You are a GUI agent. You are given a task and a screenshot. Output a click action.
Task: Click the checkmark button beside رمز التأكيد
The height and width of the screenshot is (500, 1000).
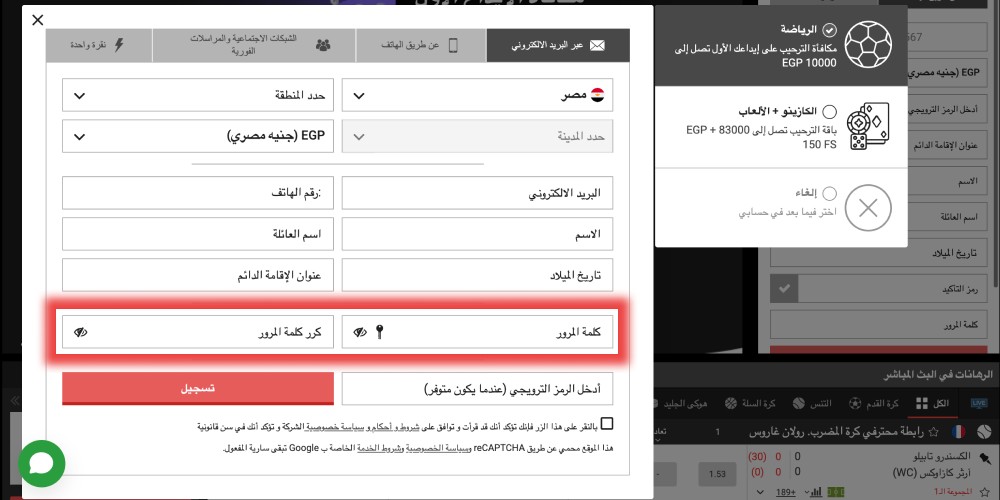pyautogui.click(x=784, y=289)
